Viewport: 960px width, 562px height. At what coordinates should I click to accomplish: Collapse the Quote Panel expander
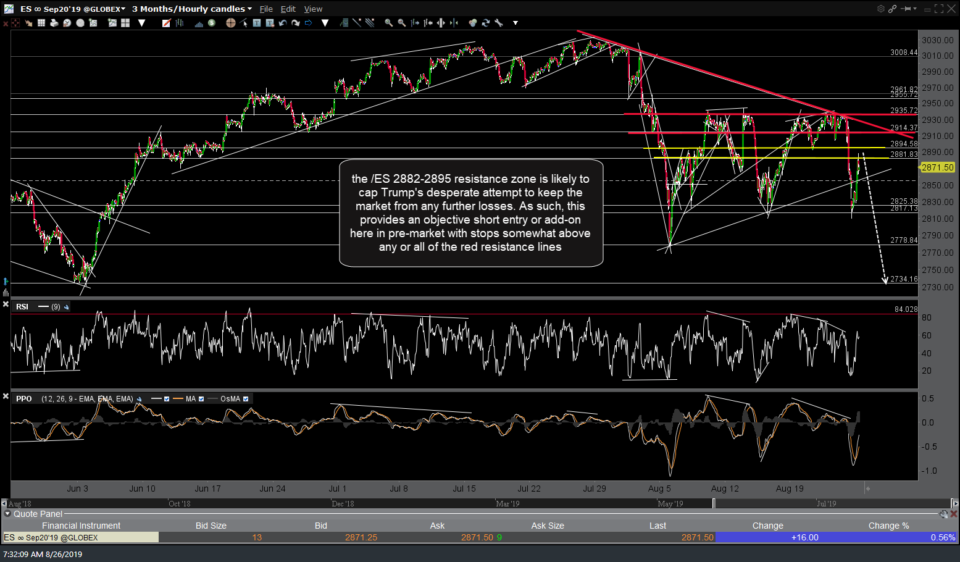(x=7, y=514)
